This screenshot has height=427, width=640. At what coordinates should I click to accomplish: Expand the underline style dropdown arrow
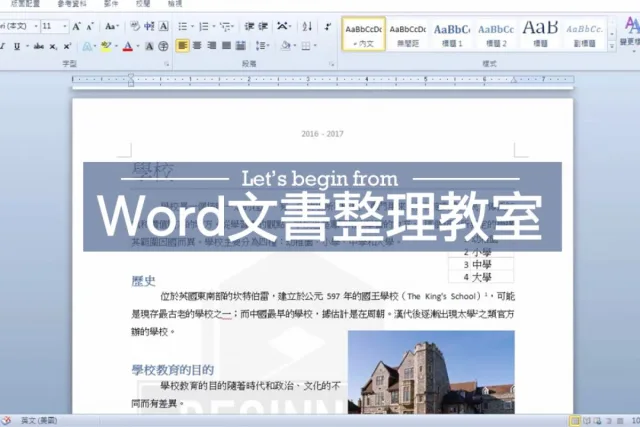(x=27, y=46)
